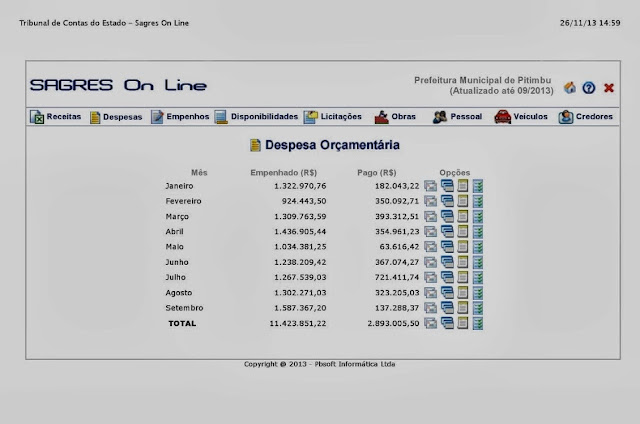Click the yellow notepad icon for TOTAL
Image resolution: width=640 pixels, height=424 pixels.
click(x=462, y=324)
